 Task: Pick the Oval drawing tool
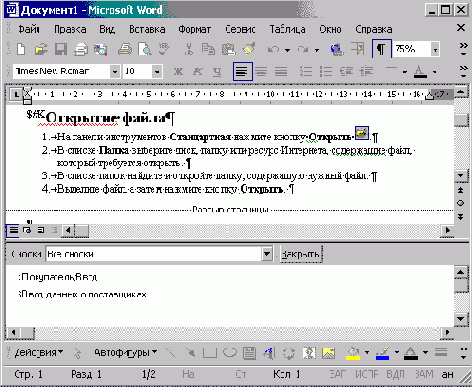(230, 353)
